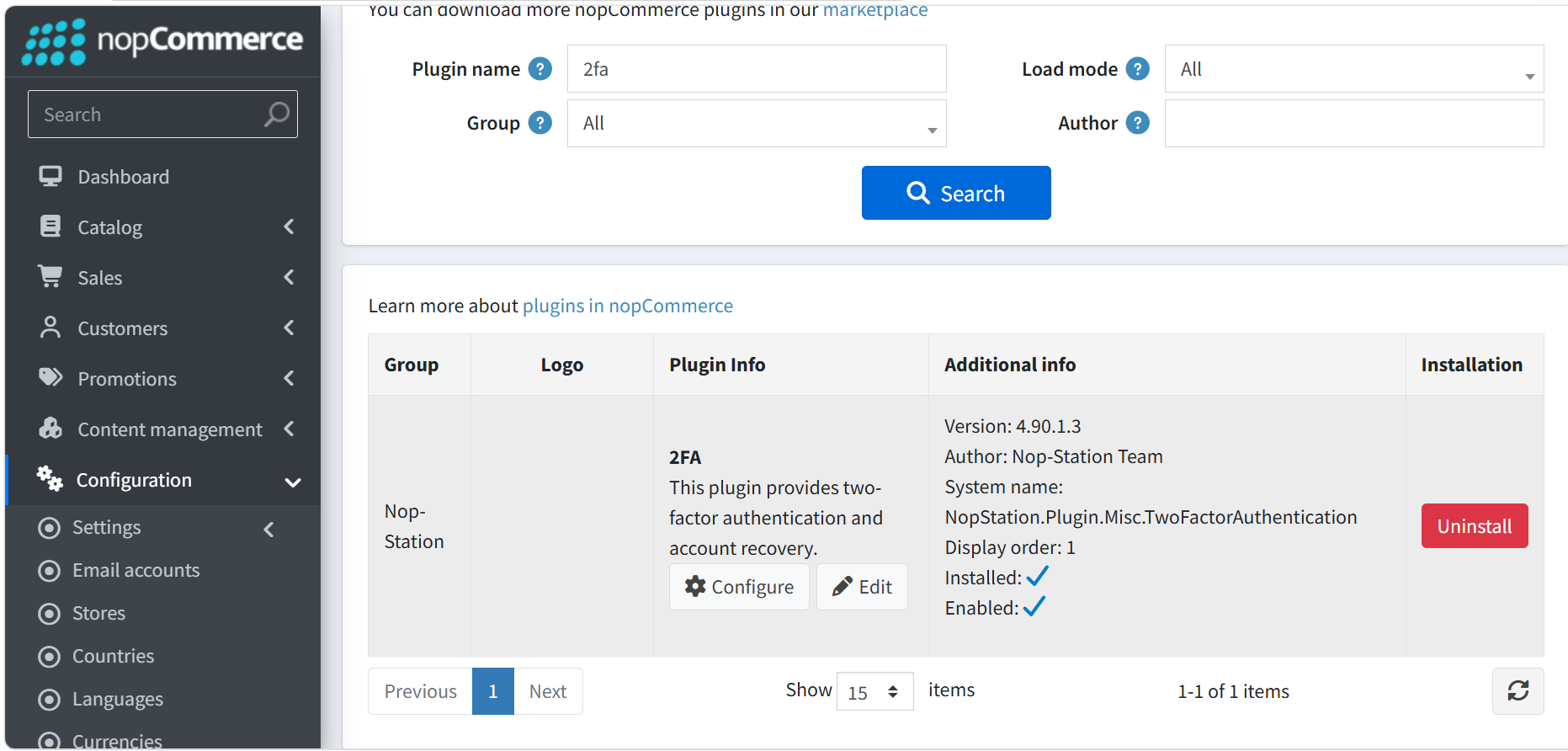Open the plugins in nopCommerce link
The image size is (1568, 751).
(x=628, y=306)
